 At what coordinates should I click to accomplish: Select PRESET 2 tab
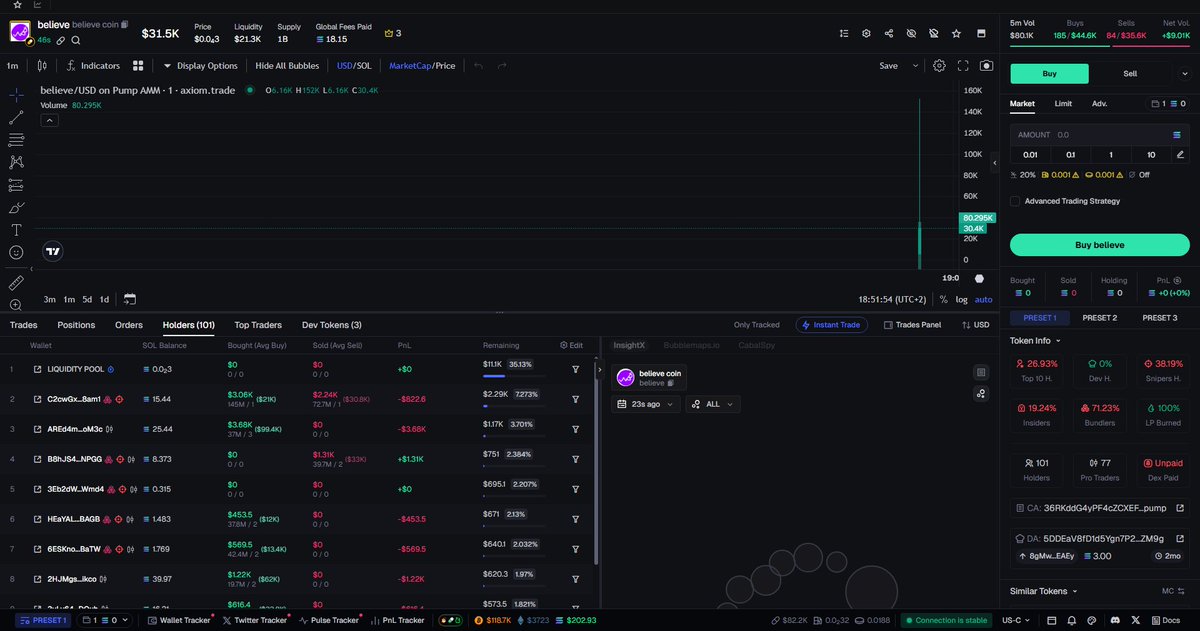coord(1100,318)
